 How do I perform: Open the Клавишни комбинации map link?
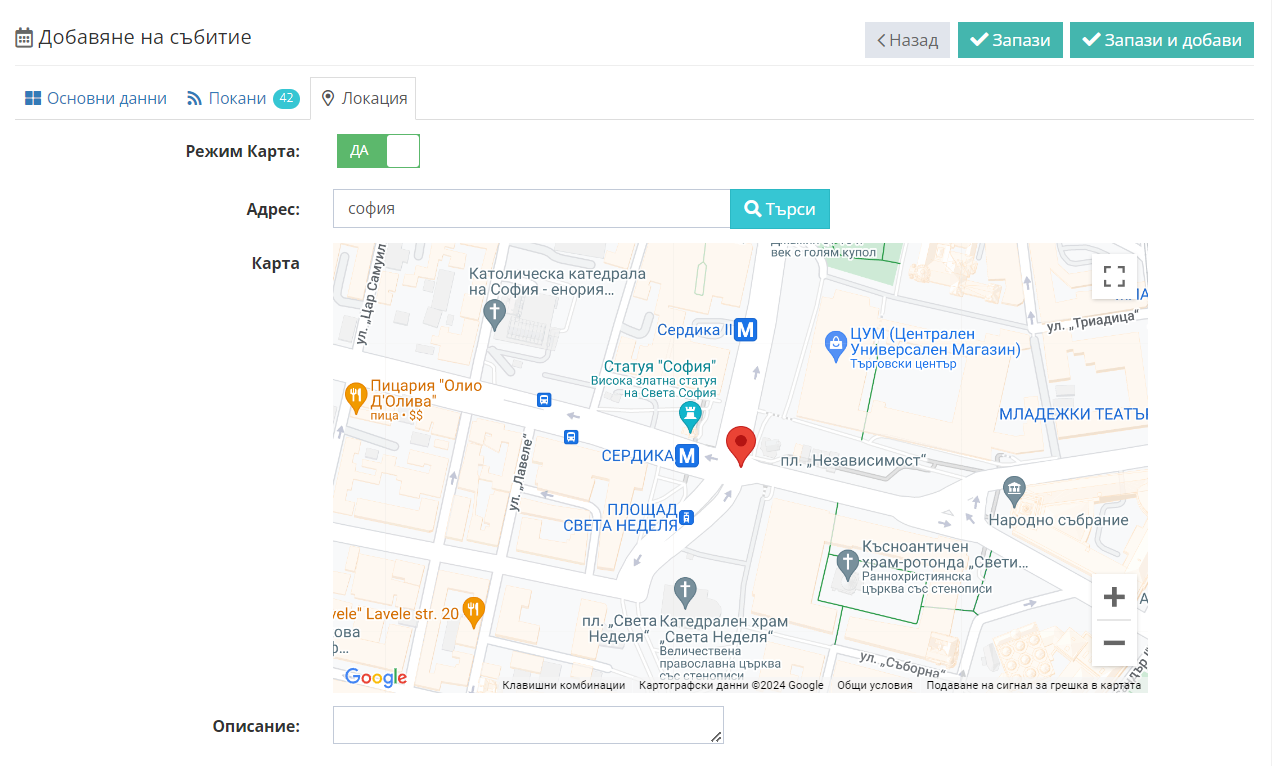[x=564, y=685]
